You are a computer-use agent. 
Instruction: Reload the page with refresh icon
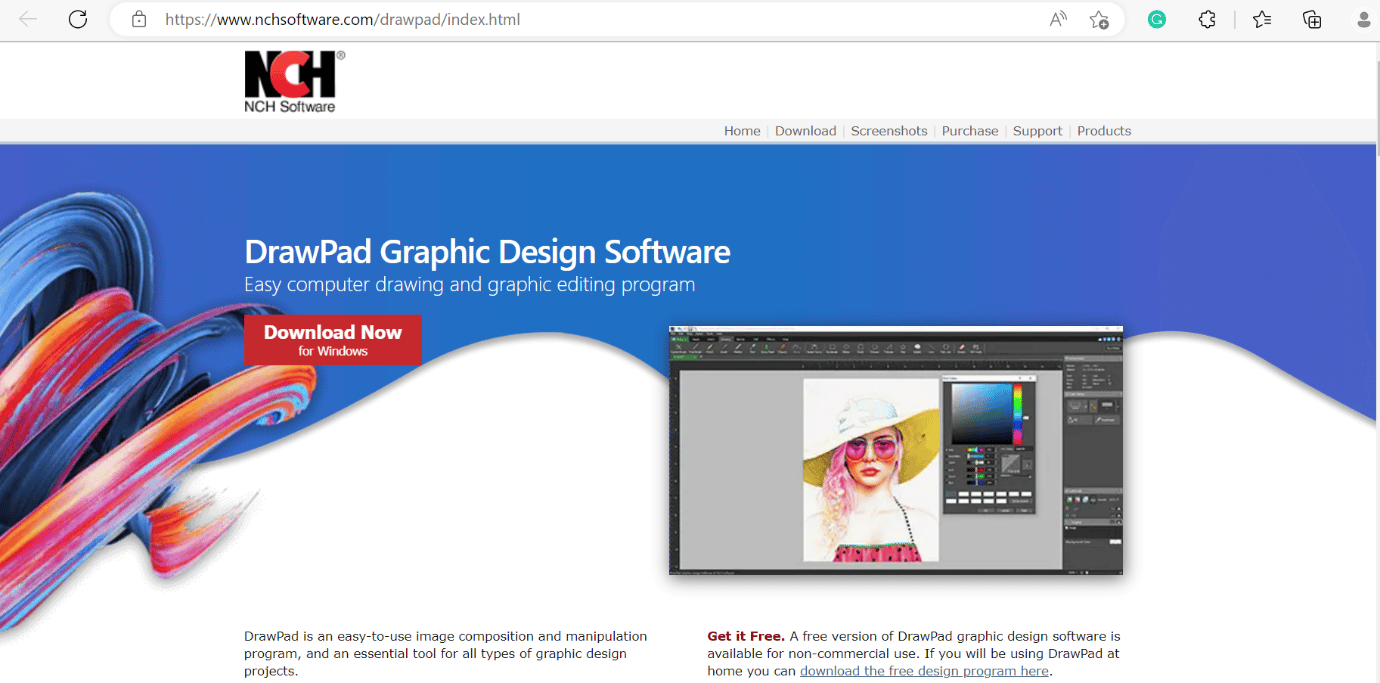click(78, 19)
